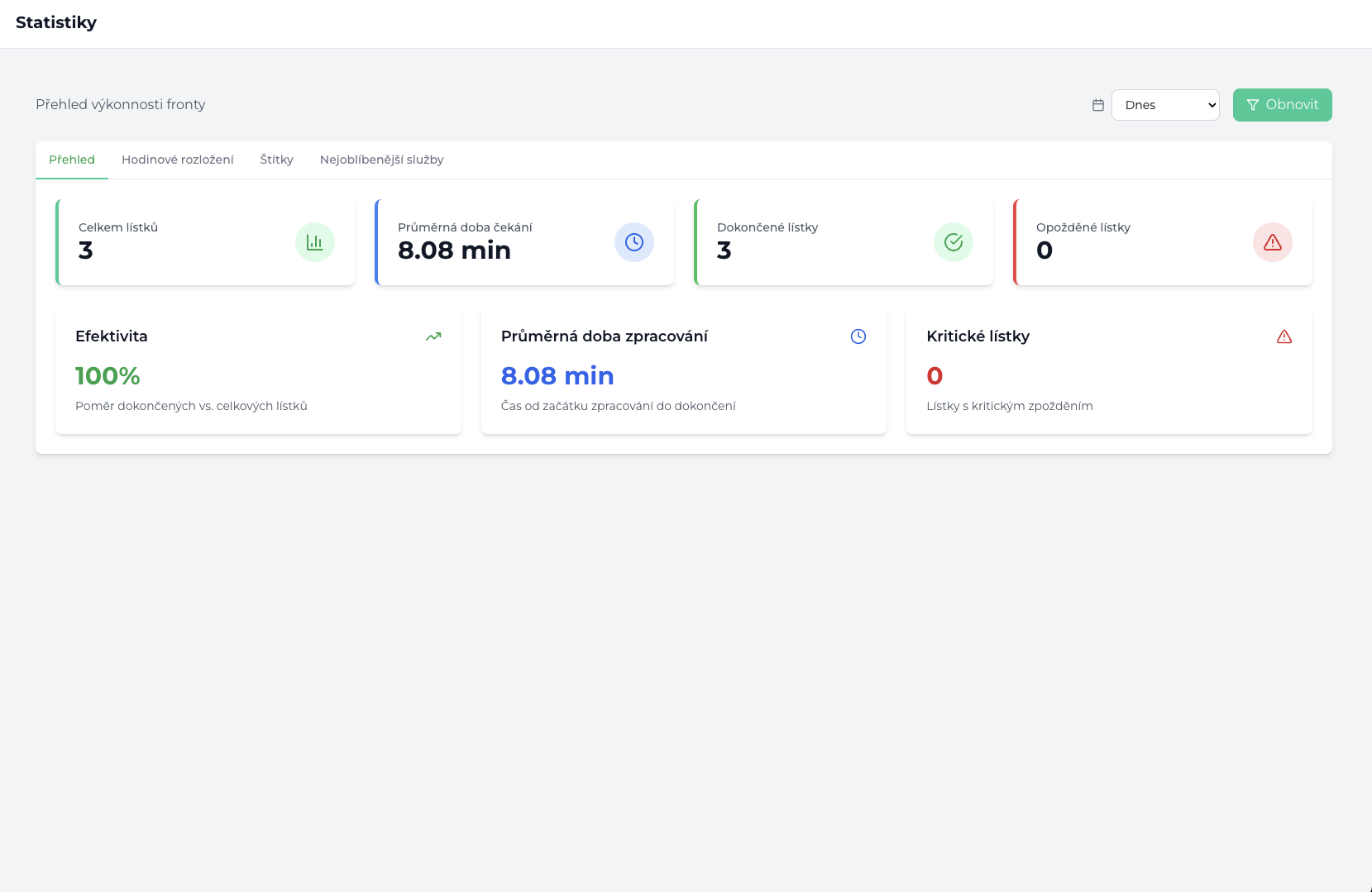The image size is (1372, 892).
Task: Click the green checkmark icon for Dokončené lístky
Action: click(x=954, y=242)
